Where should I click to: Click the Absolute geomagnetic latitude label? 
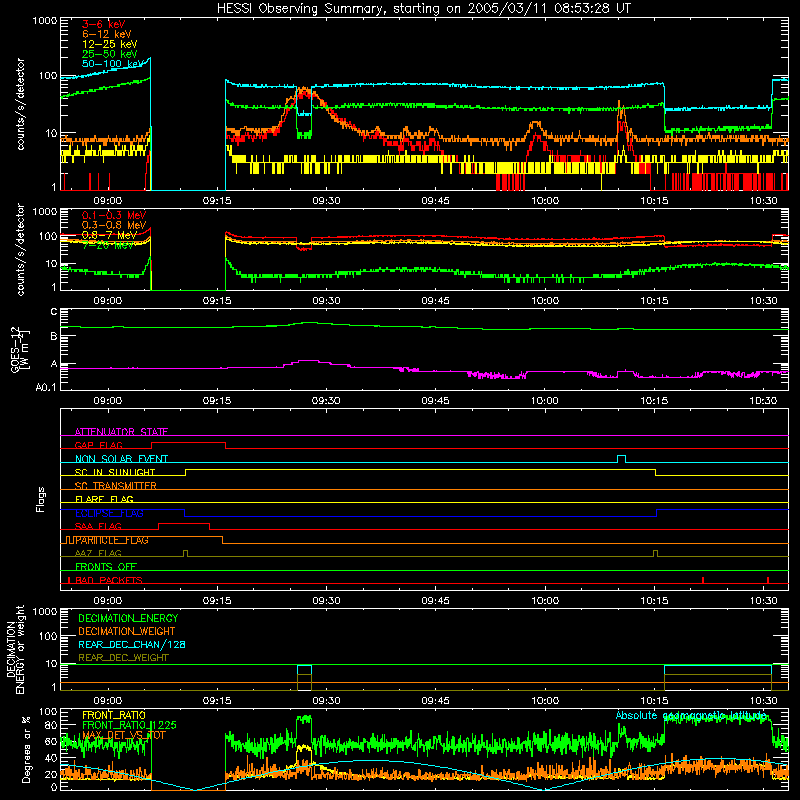(691, 715)
